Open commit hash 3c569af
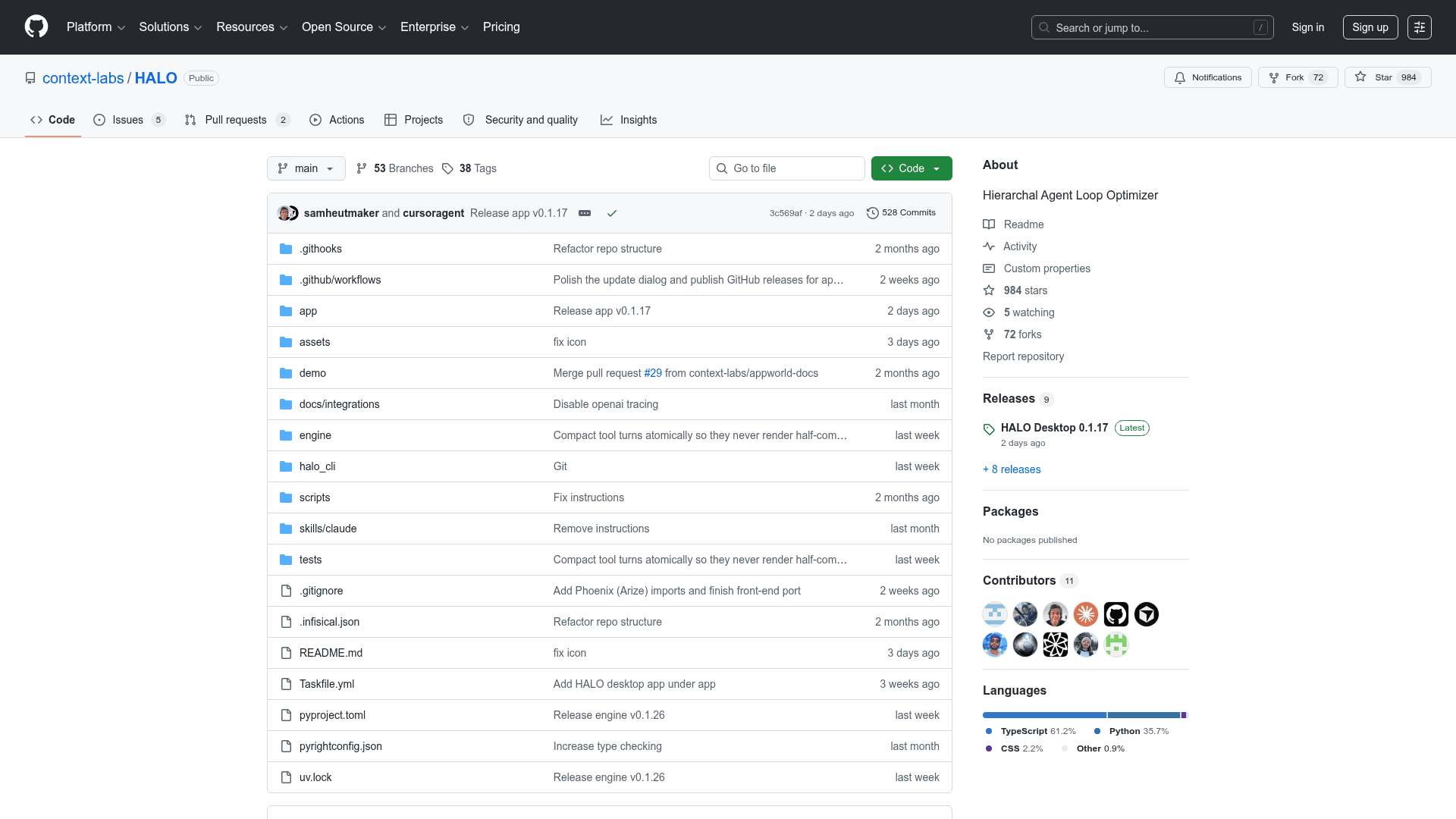The image size is (1456, 819). (x=786, y=213)
